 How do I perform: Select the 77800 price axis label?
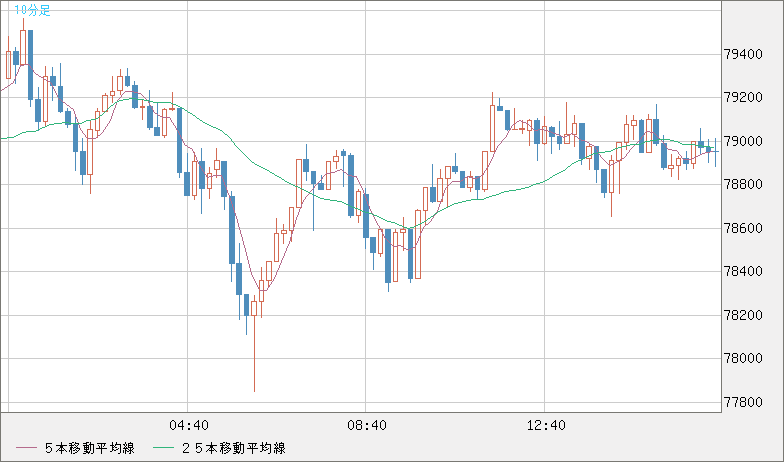744,402
